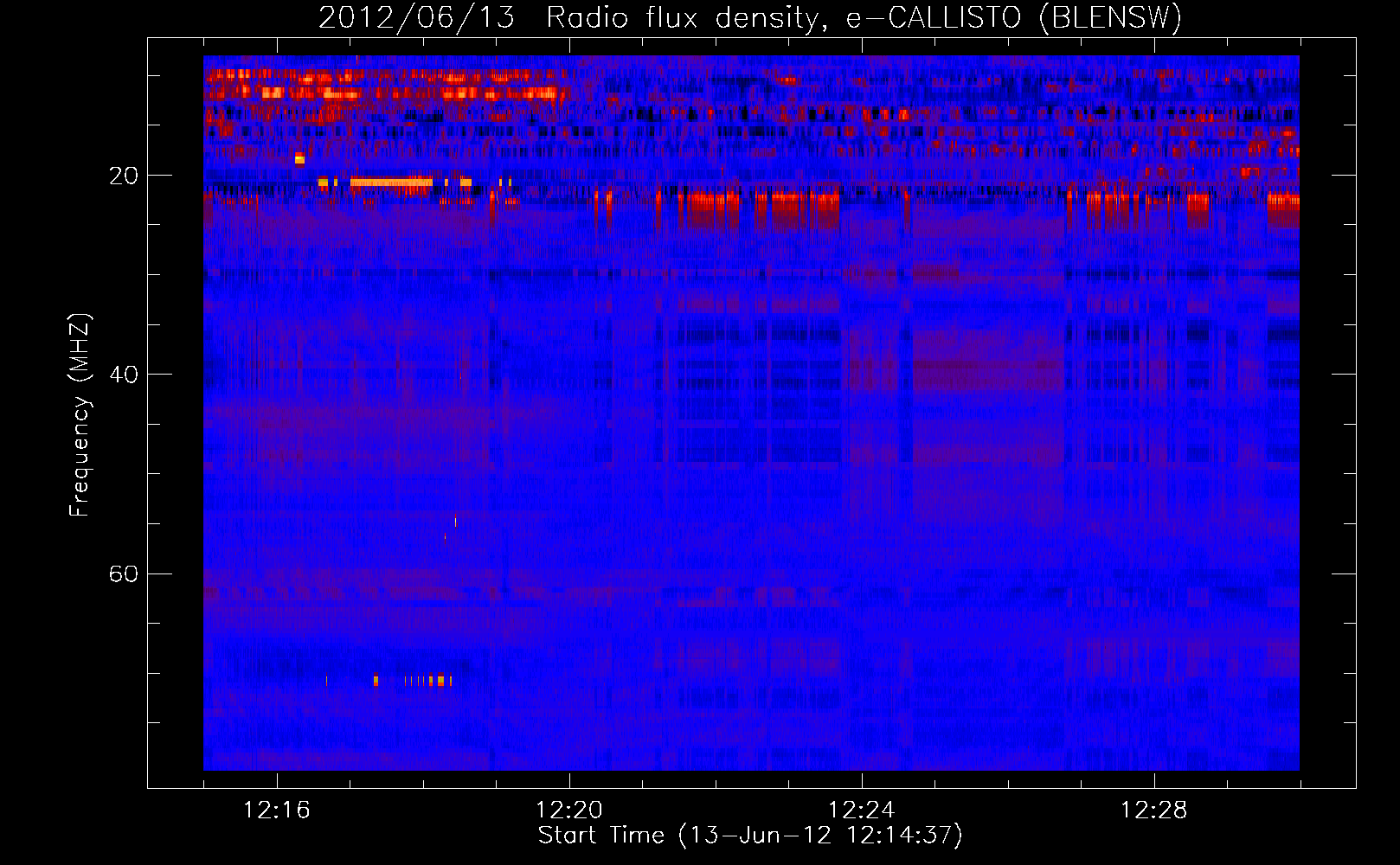Click the 'Frequency (MHZ)' axis label
Screen dimensions: 1400x865
click(79, 415)
